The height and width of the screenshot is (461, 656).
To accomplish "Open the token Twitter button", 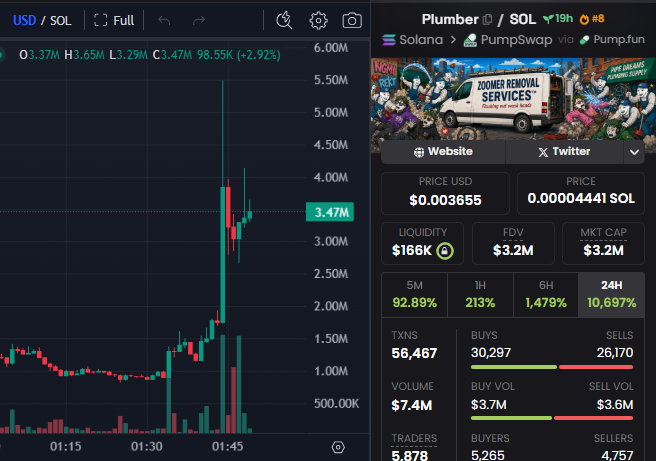I will 564,151.
